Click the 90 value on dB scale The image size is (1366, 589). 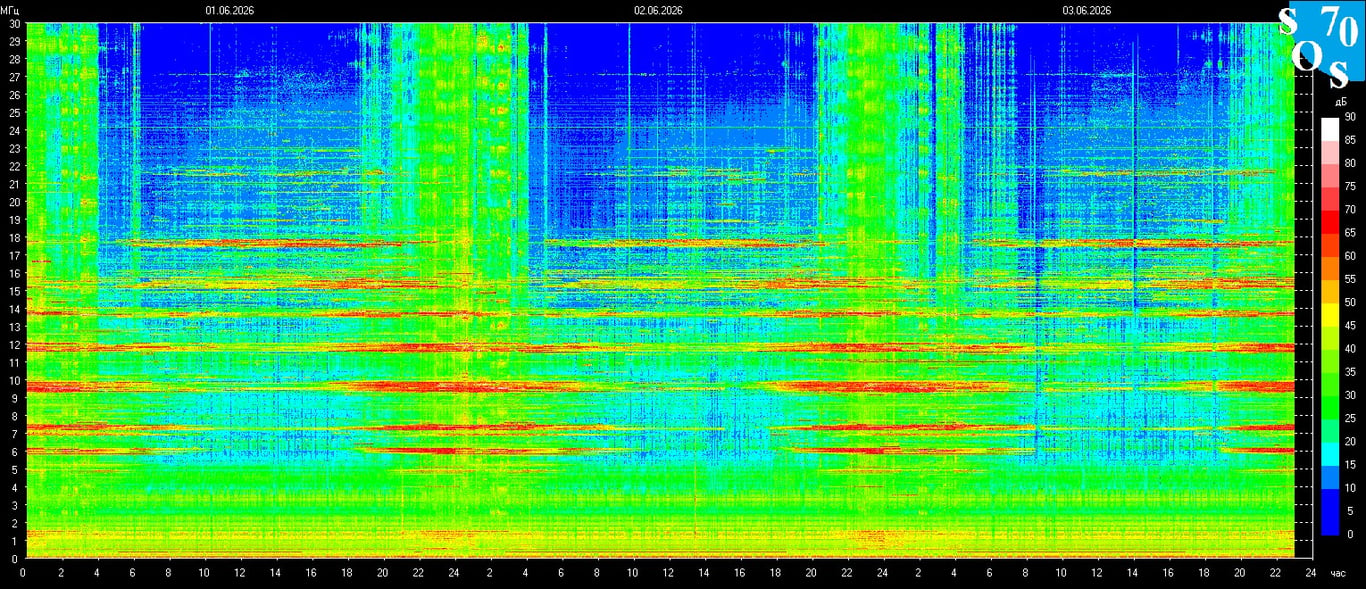[1349, 117]
